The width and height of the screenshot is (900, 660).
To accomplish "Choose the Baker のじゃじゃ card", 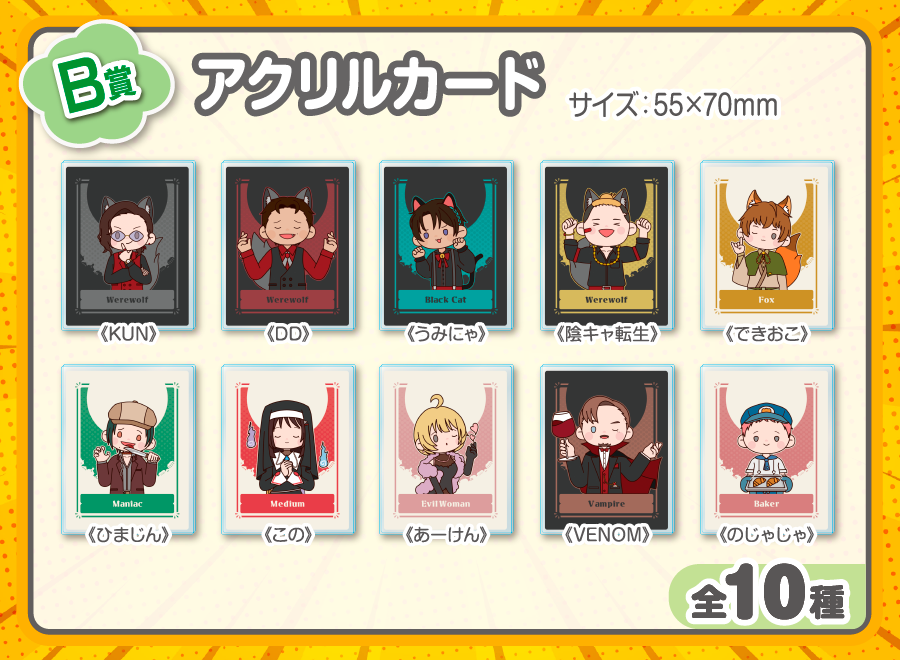I will click(767, 449).
